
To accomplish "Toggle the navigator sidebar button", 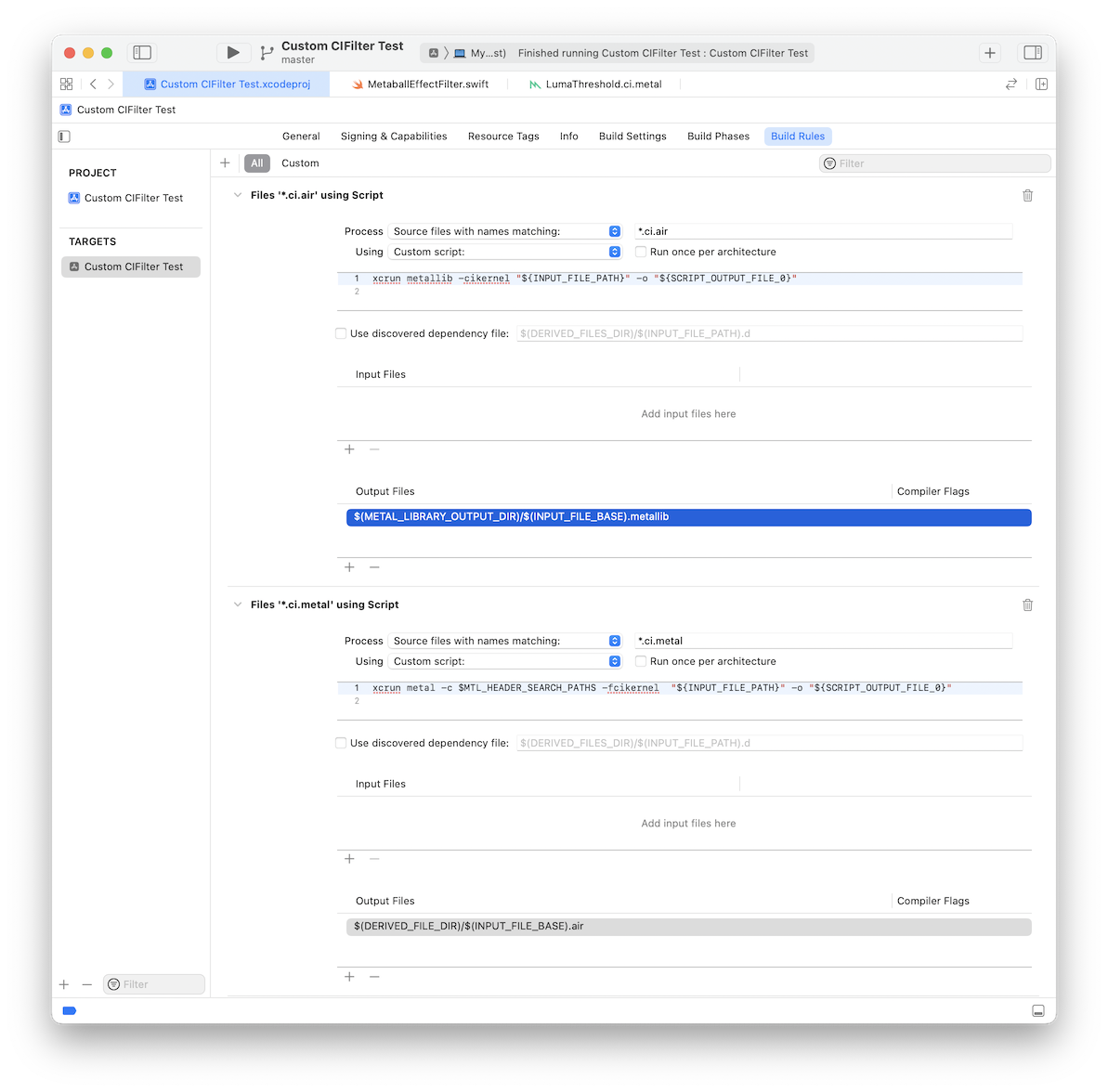I will [x=142, y=52].
